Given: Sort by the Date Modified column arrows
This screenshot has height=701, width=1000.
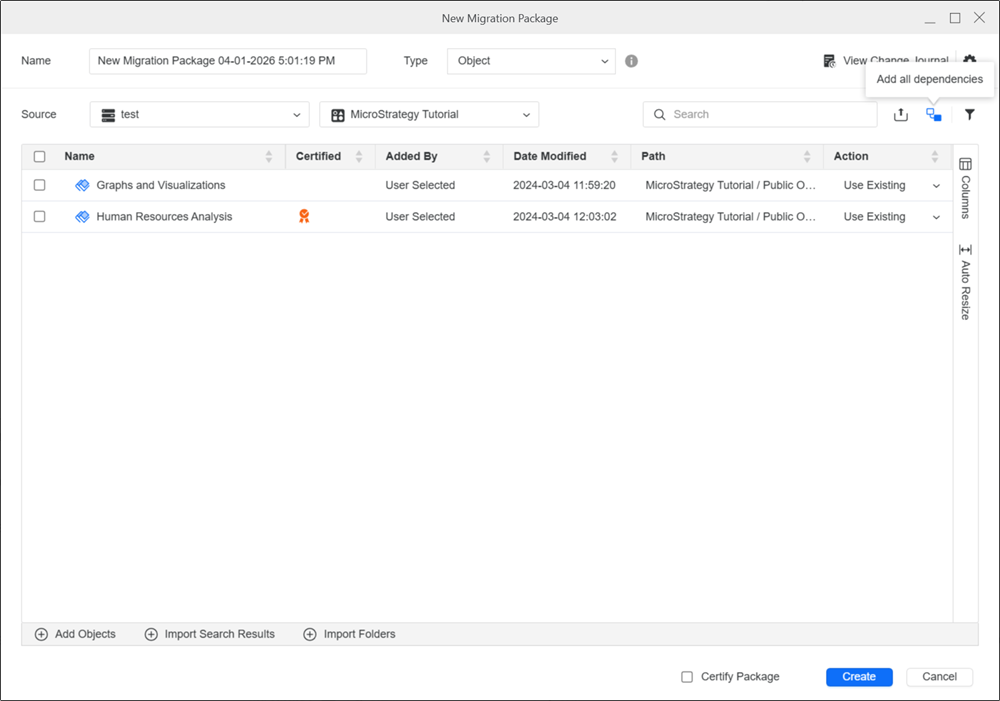Looking at the screenshot, I should pyautogui.click(x=615, y=157).
